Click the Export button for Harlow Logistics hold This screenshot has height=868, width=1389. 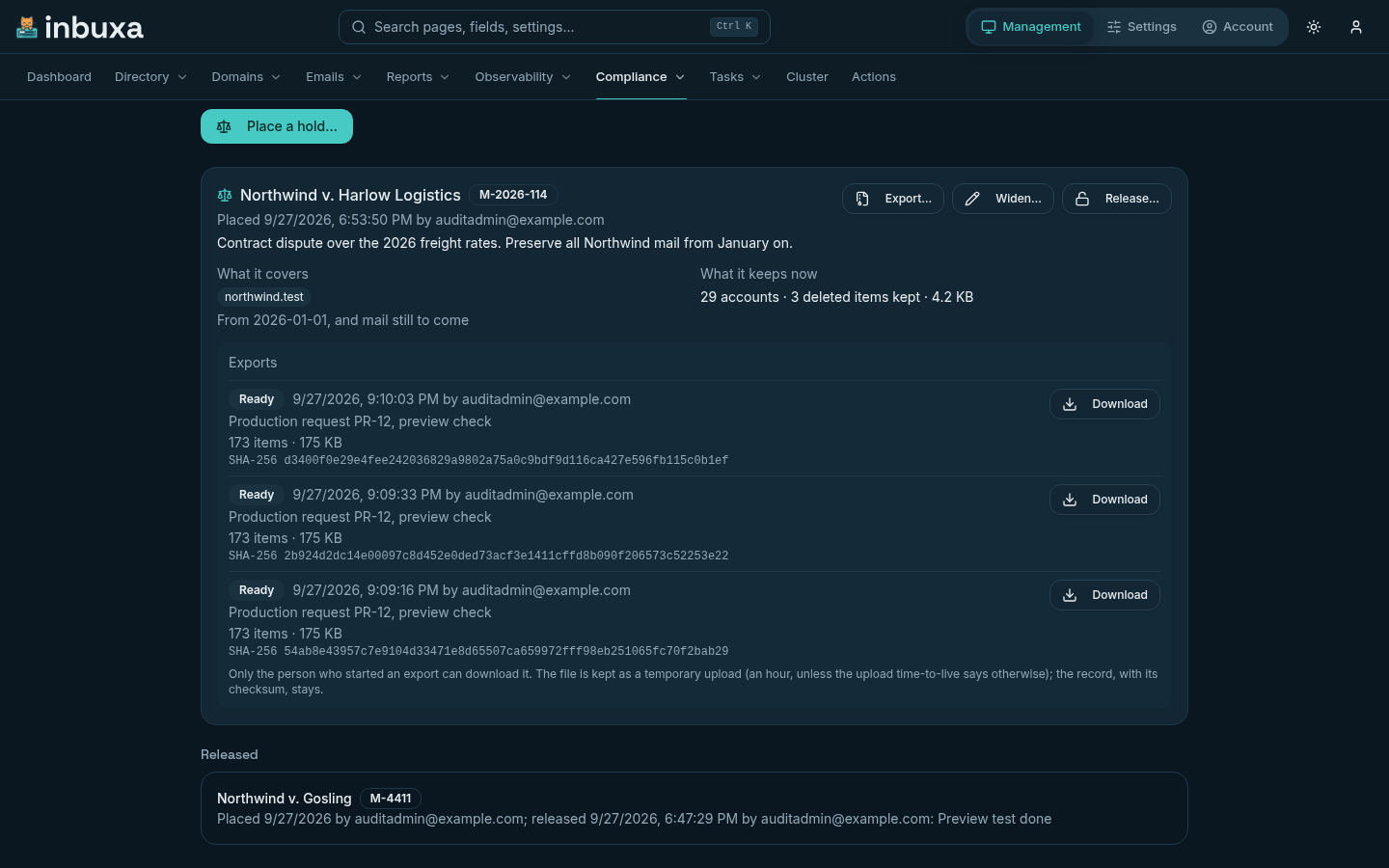point(893,199)
